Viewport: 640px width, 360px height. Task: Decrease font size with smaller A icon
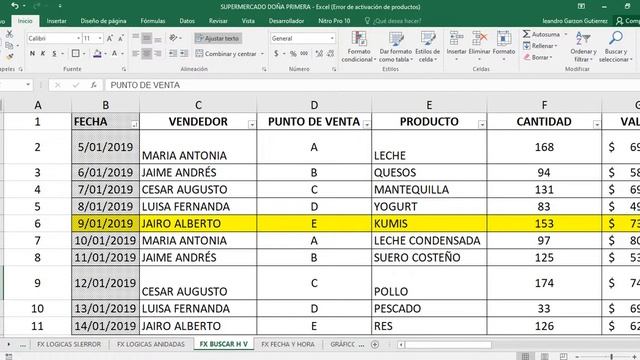[121, 38]
